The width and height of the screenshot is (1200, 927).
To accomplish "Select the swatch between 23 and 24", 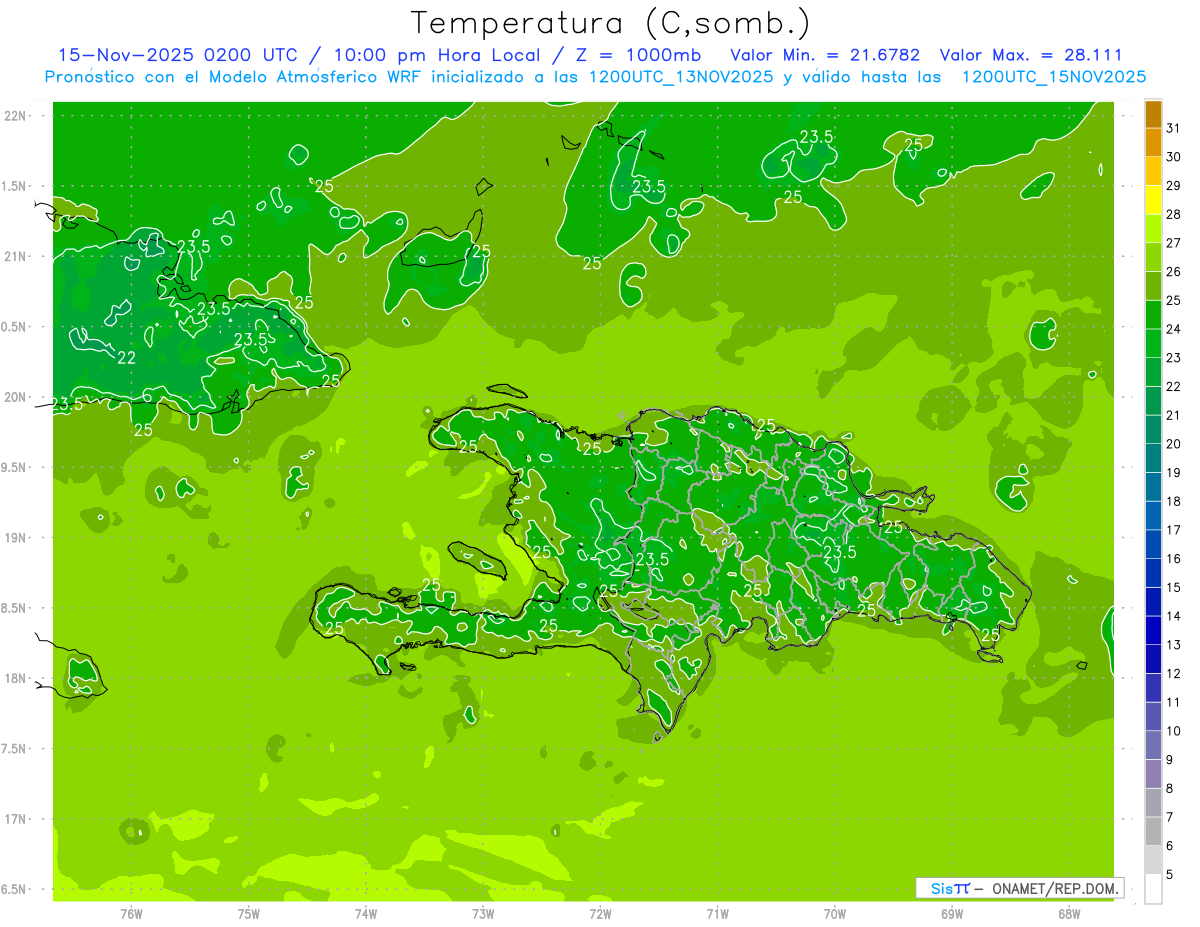I will tap(1153, 343).
